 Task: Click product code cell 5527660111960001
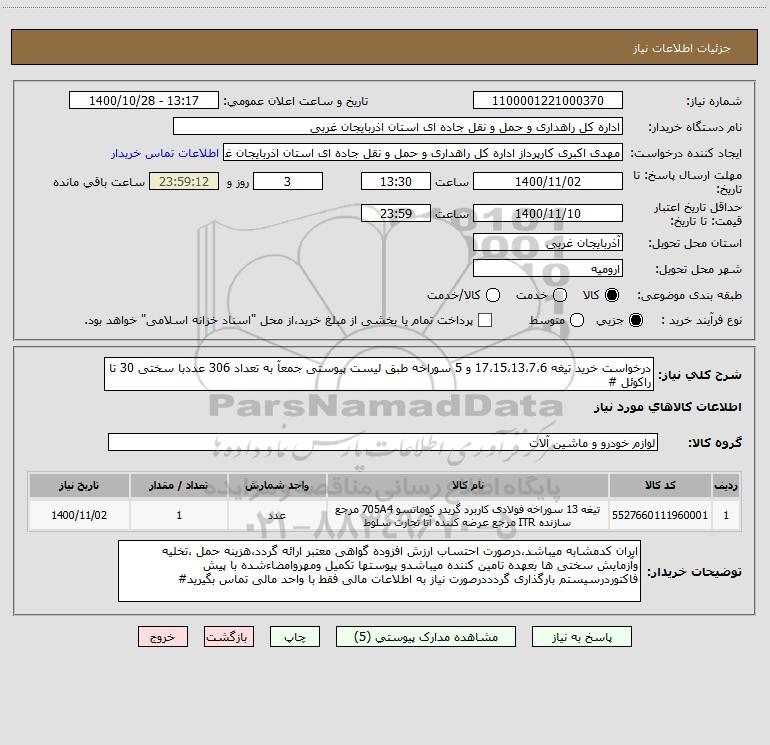coord(660,515)
